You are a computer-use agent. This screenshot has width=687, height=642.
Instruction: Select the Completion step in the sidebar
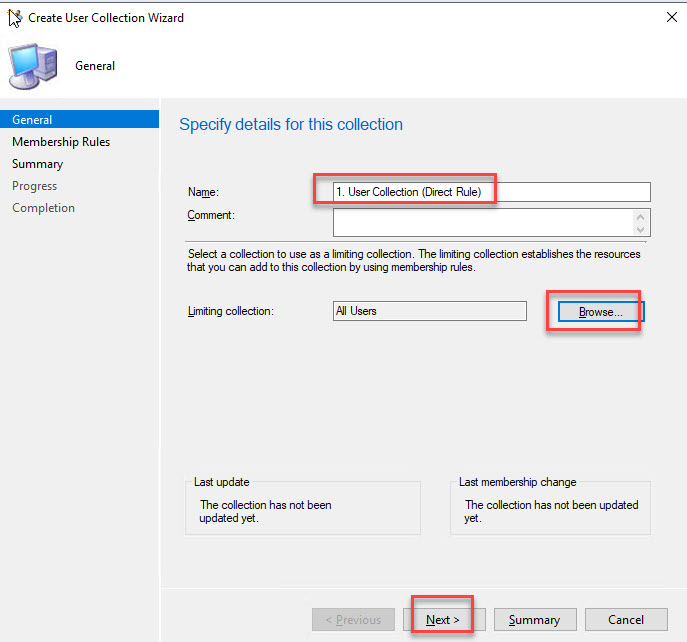click(43, 208)
